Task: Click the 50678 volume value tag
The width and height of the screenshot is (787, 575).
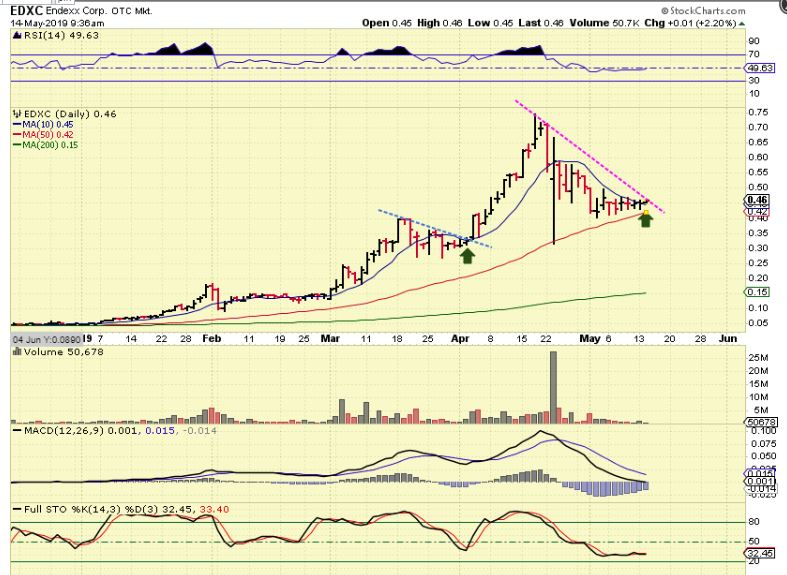Action: click(x=761, y=422)
